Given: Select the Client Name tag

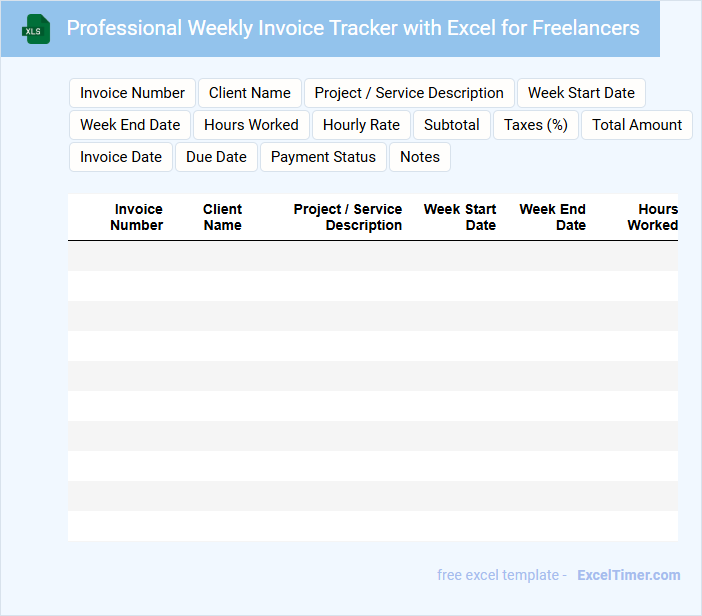Looking at the screenshot, I should [250, 93].
